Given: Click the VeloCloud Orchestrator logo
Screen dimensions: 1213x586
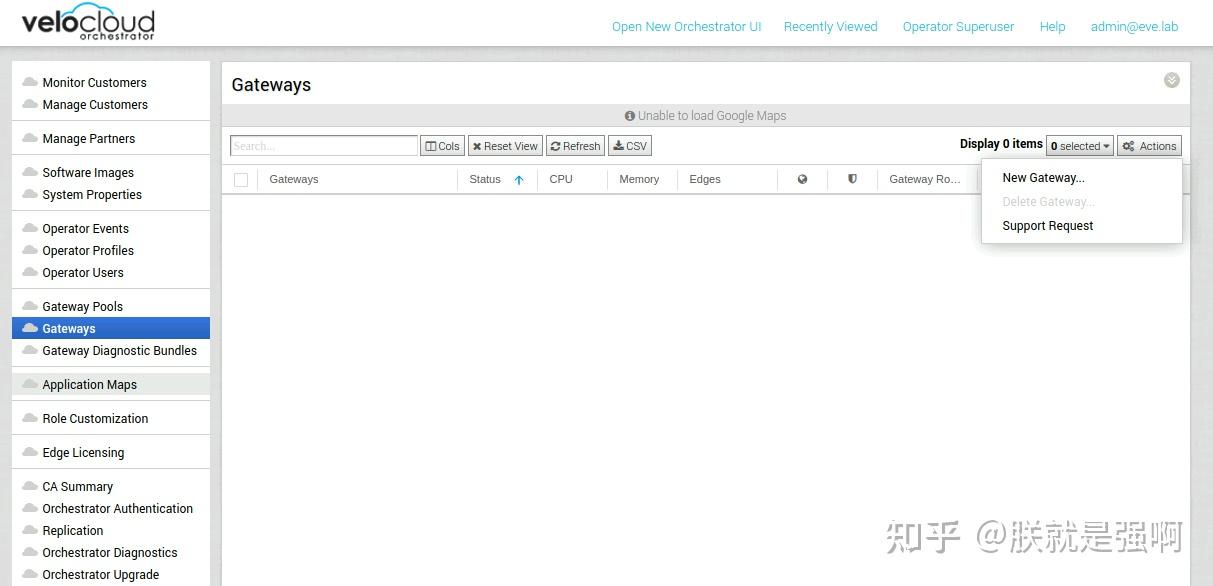Looking at the screenshot, I should (x=87, y=23).
